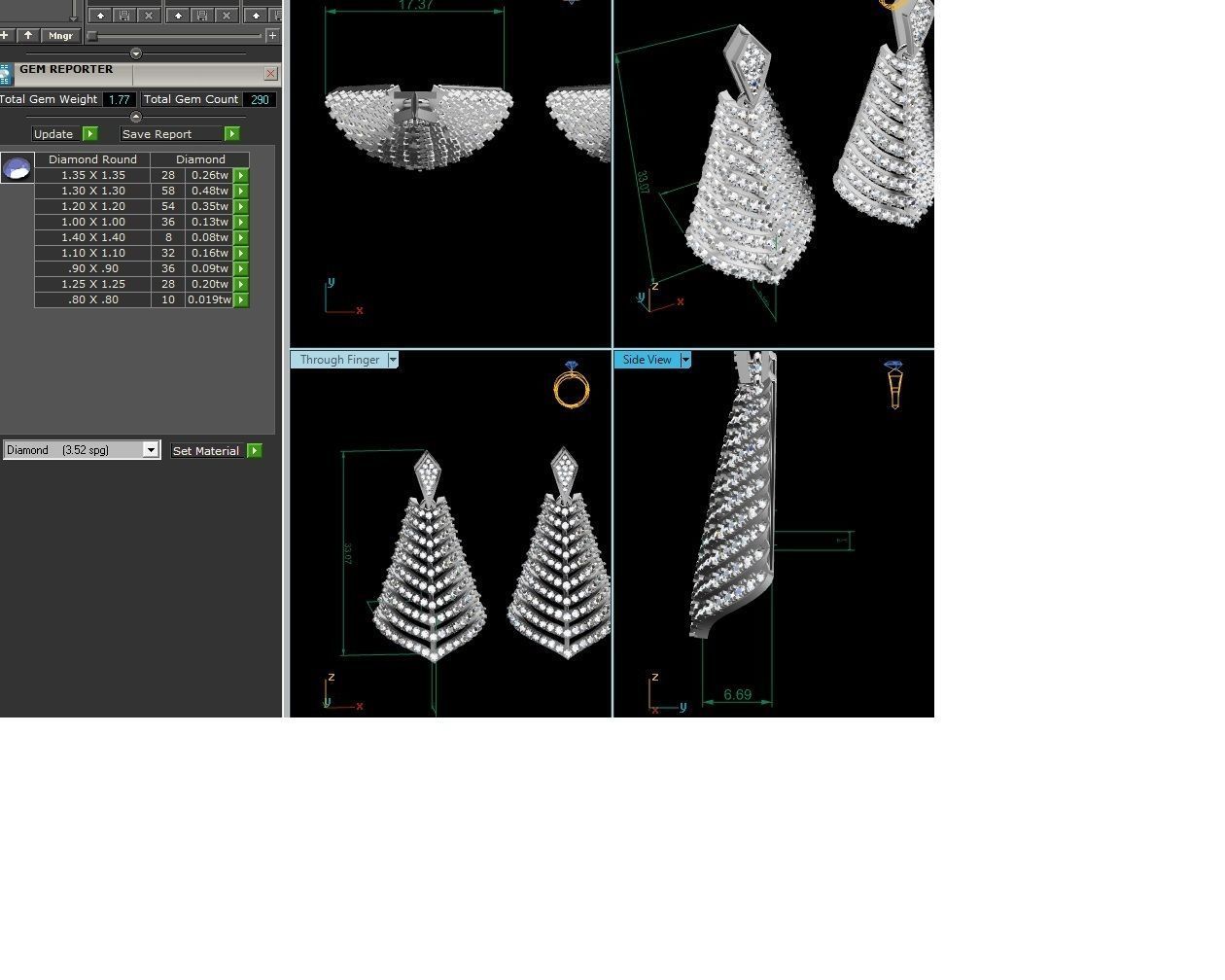Click green arrow for .90 X .90 row
The width and height of the screenshot is (1225, 980).
tap(241, 268)
